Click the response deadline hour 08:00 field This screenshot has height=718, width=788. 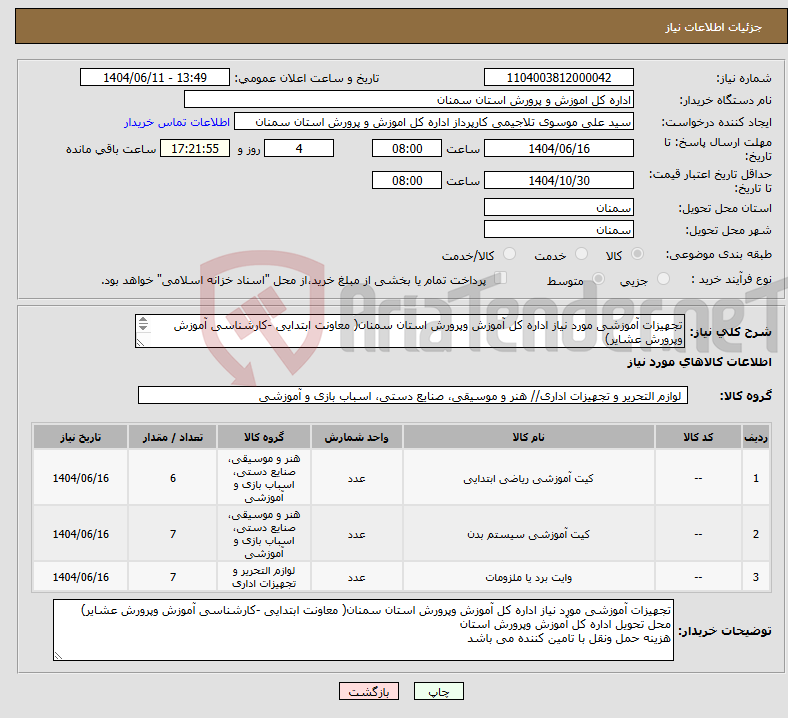[x=407, y=148]
